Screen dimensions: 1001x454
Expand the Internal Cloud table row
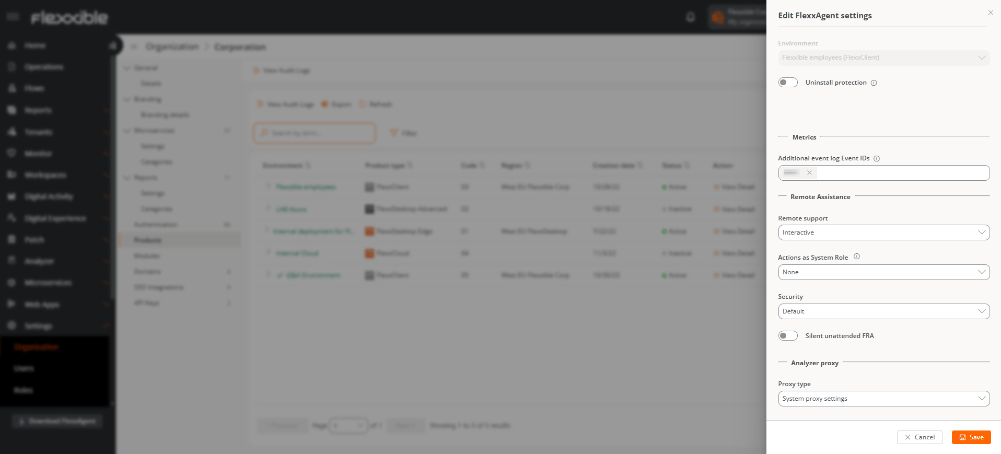pyautogui.click(x=268, y=253)
